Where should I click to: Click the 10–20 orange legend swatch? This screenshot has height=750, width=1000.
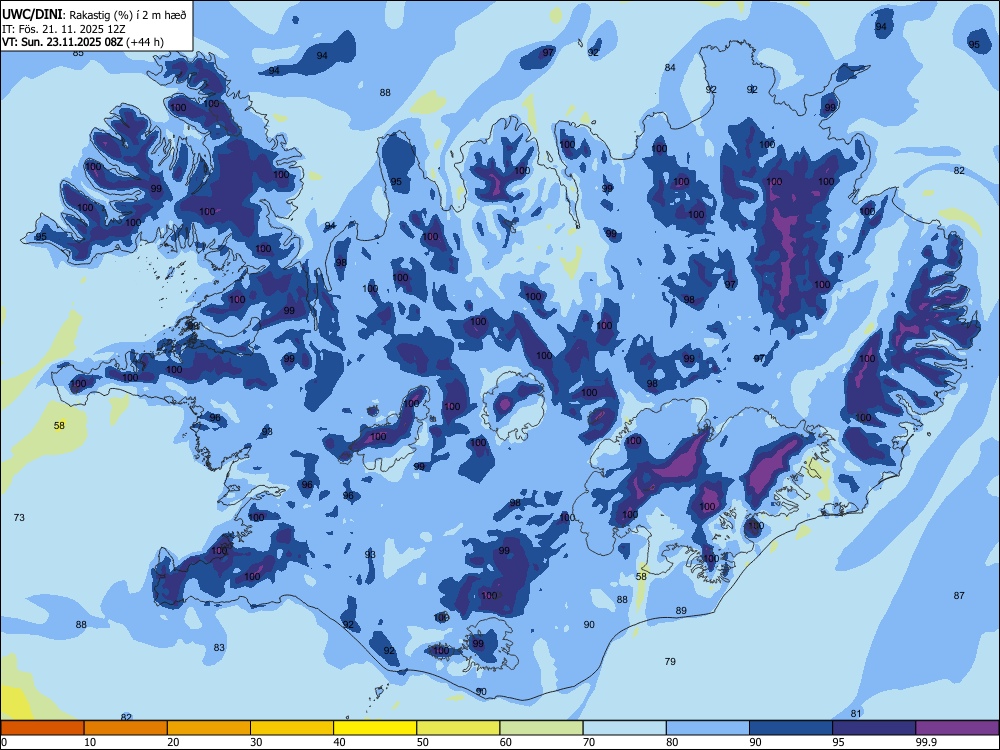pyautogui.click(x=126, y=728)
